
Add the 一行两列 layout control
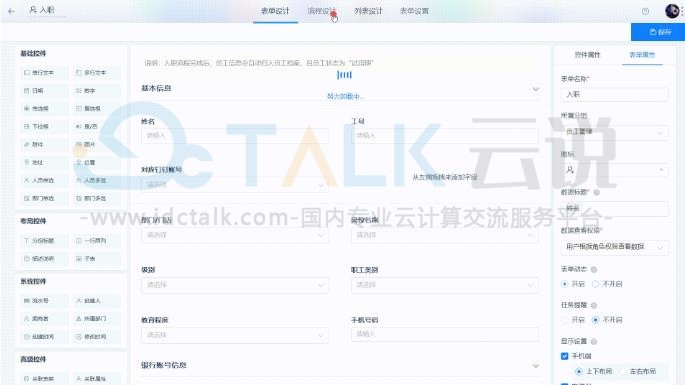pos(96,240)
